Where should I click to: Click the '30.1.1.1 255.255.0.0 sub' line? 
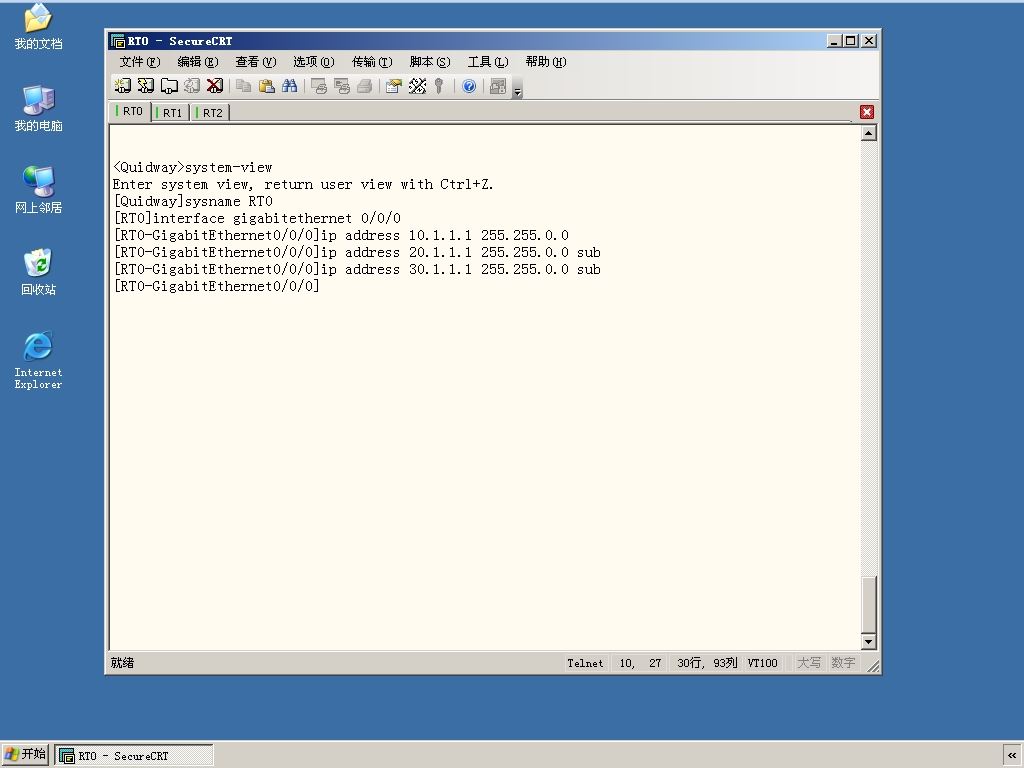coord(357,269)
